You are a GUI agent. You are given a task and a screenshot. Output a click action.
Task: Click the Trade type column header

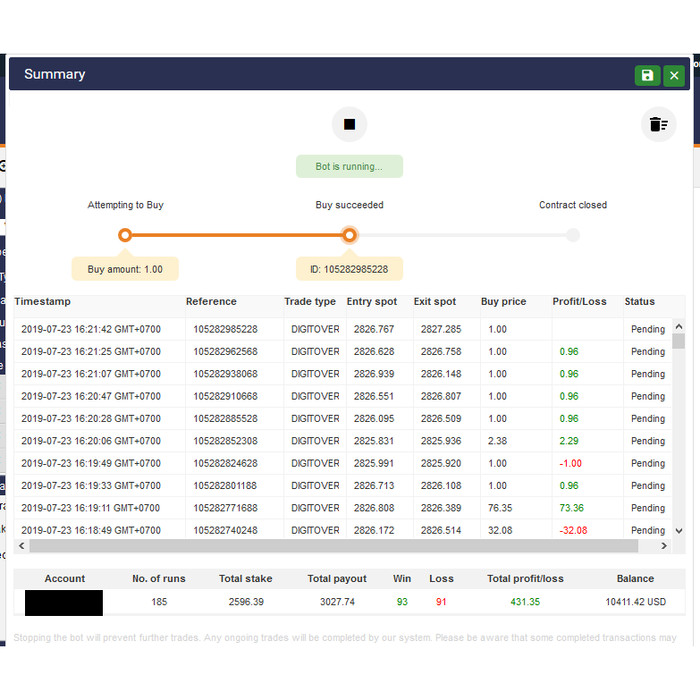tap(310, 301)
